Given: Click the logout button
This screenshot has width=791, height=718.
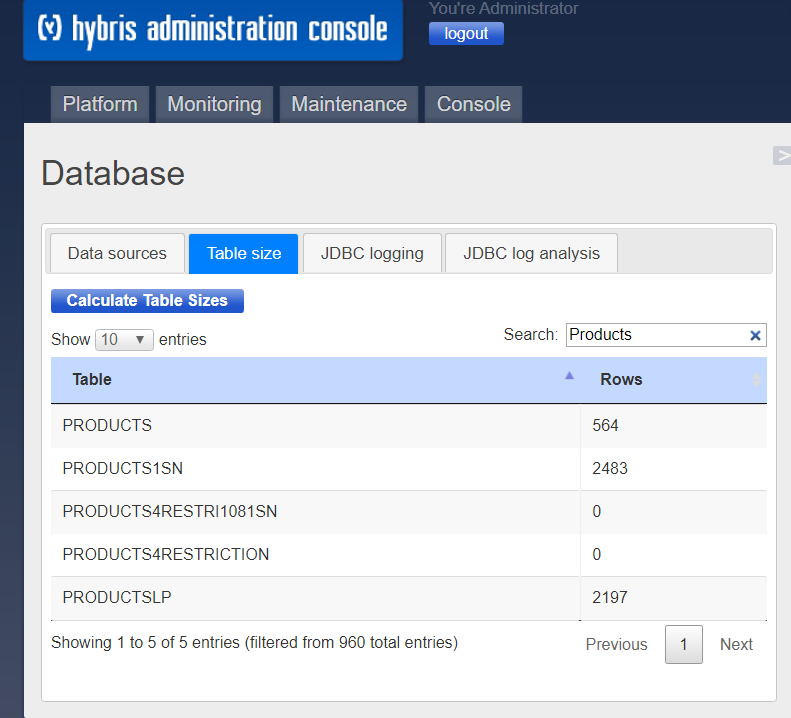Looking at the screenshot, I should (x=466, y=33).
